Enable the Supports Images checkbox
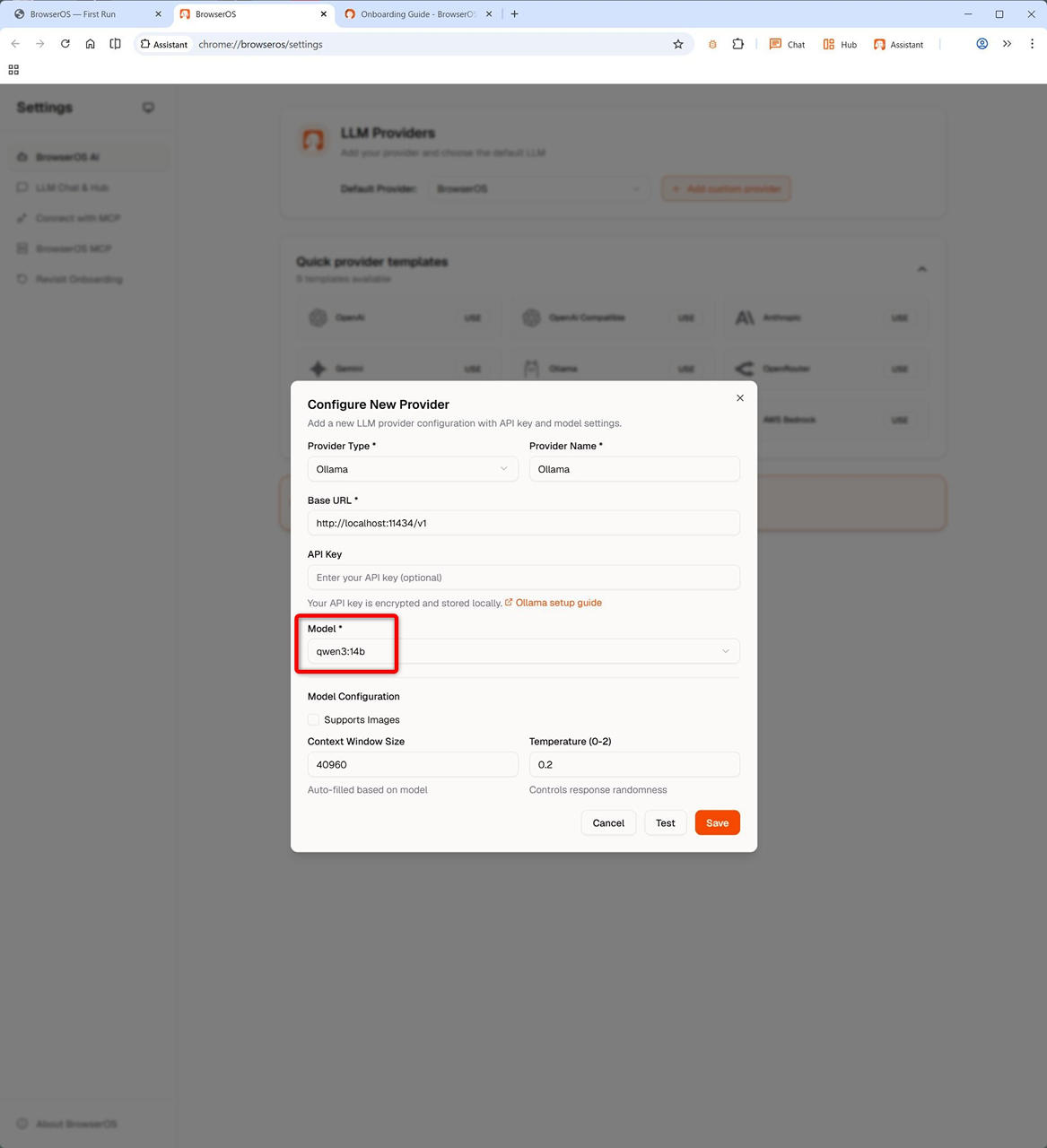The height and width of the screenshot is (1148, 1047). (x=314, y=719)
